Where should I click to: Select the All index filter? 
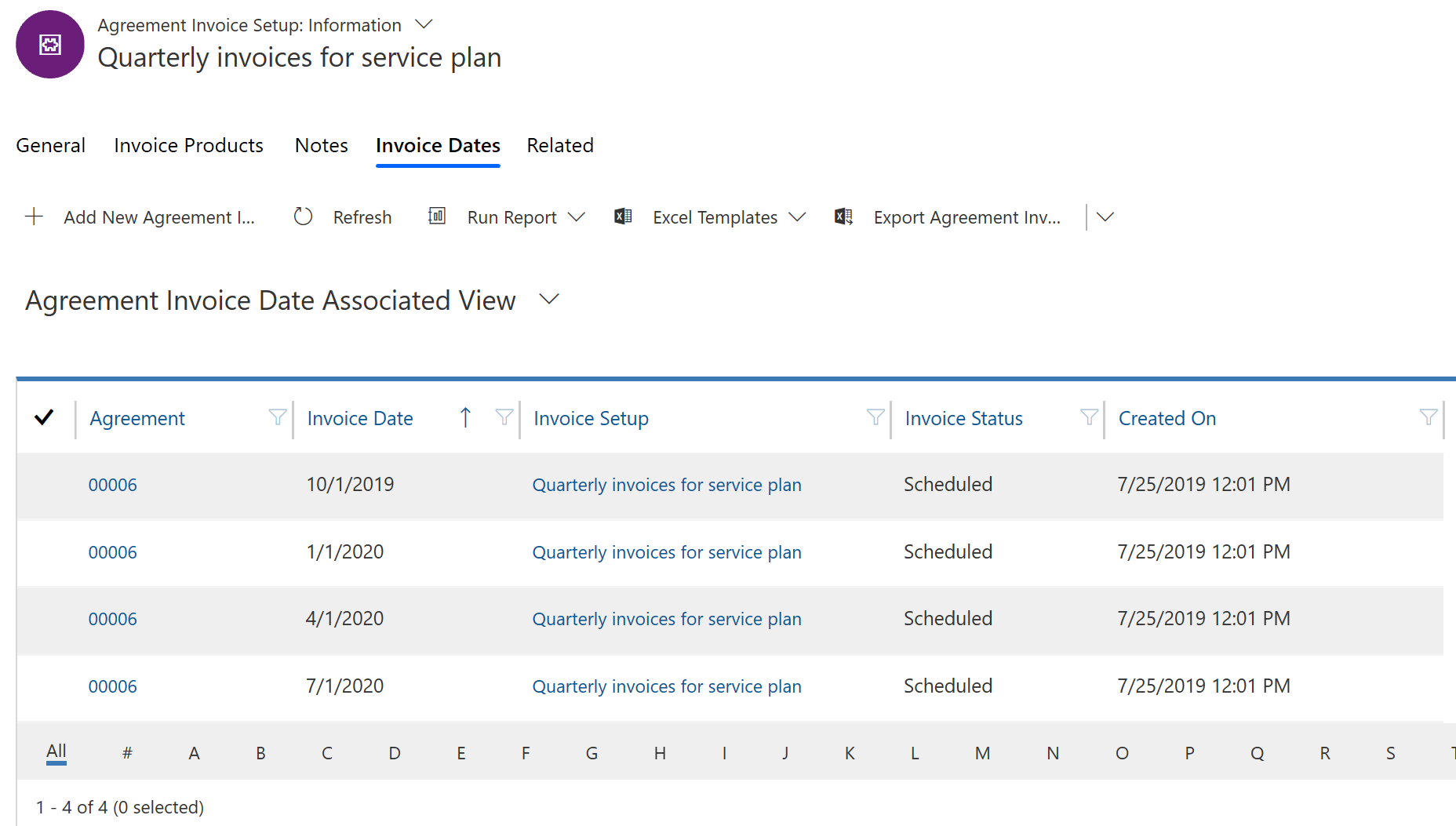[x=56, y=751]
